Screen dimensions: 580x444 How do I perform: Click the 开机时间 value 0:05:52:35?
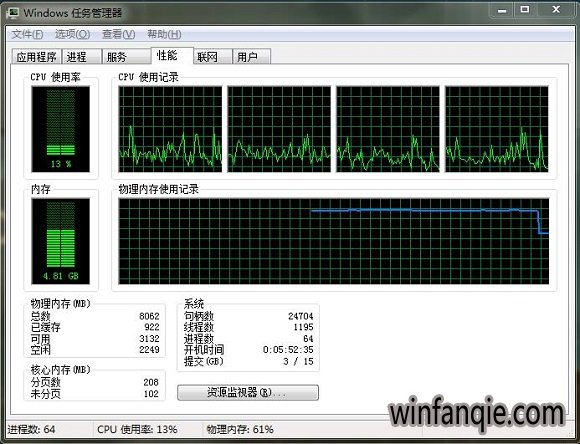tap(288, 350)
